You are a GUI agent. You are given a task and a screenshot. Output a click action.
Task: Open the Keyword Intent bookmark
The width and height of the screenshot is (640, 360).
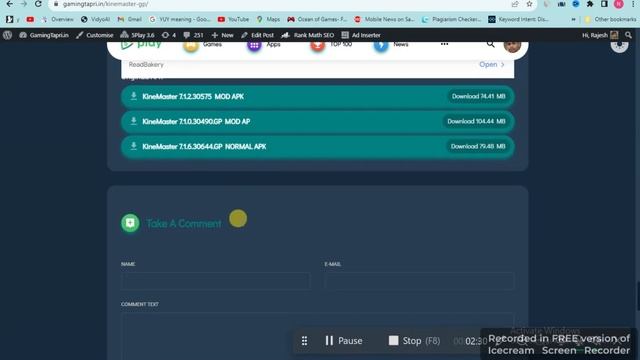tap(518, 19)
